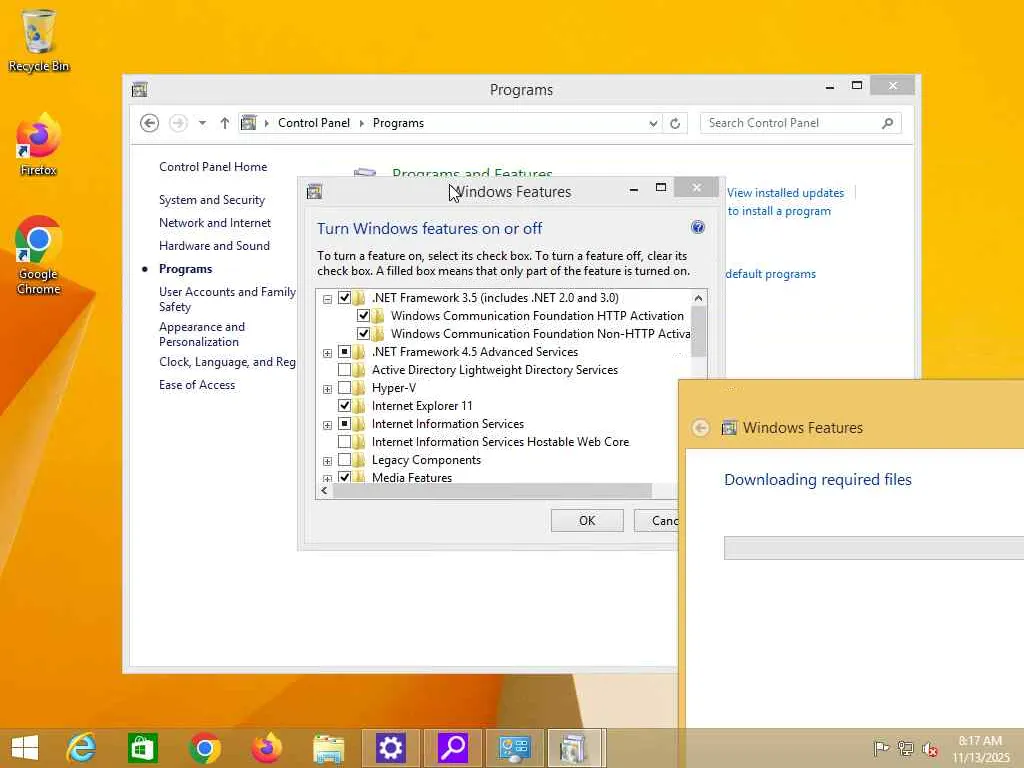The height and width of the screenshot is (768, 1024).
Task: Expand the Hyper-V tree node
Action: pos(327,389)
